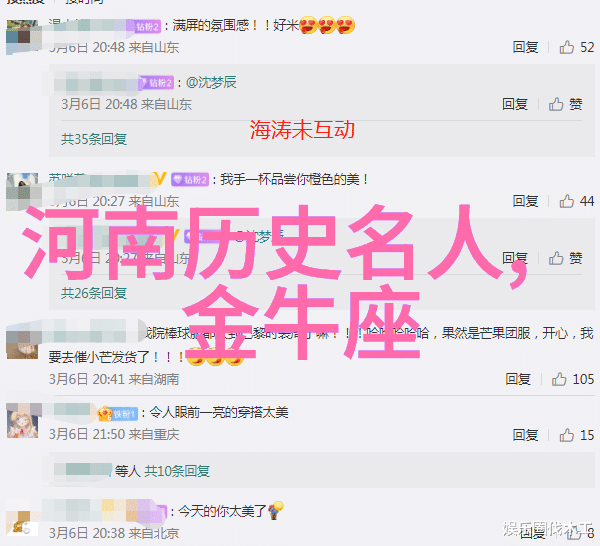Reply to 我手一杯品尝你橙色的美 comment
Screen dimensions: 600x546
[x=525, y=201]
